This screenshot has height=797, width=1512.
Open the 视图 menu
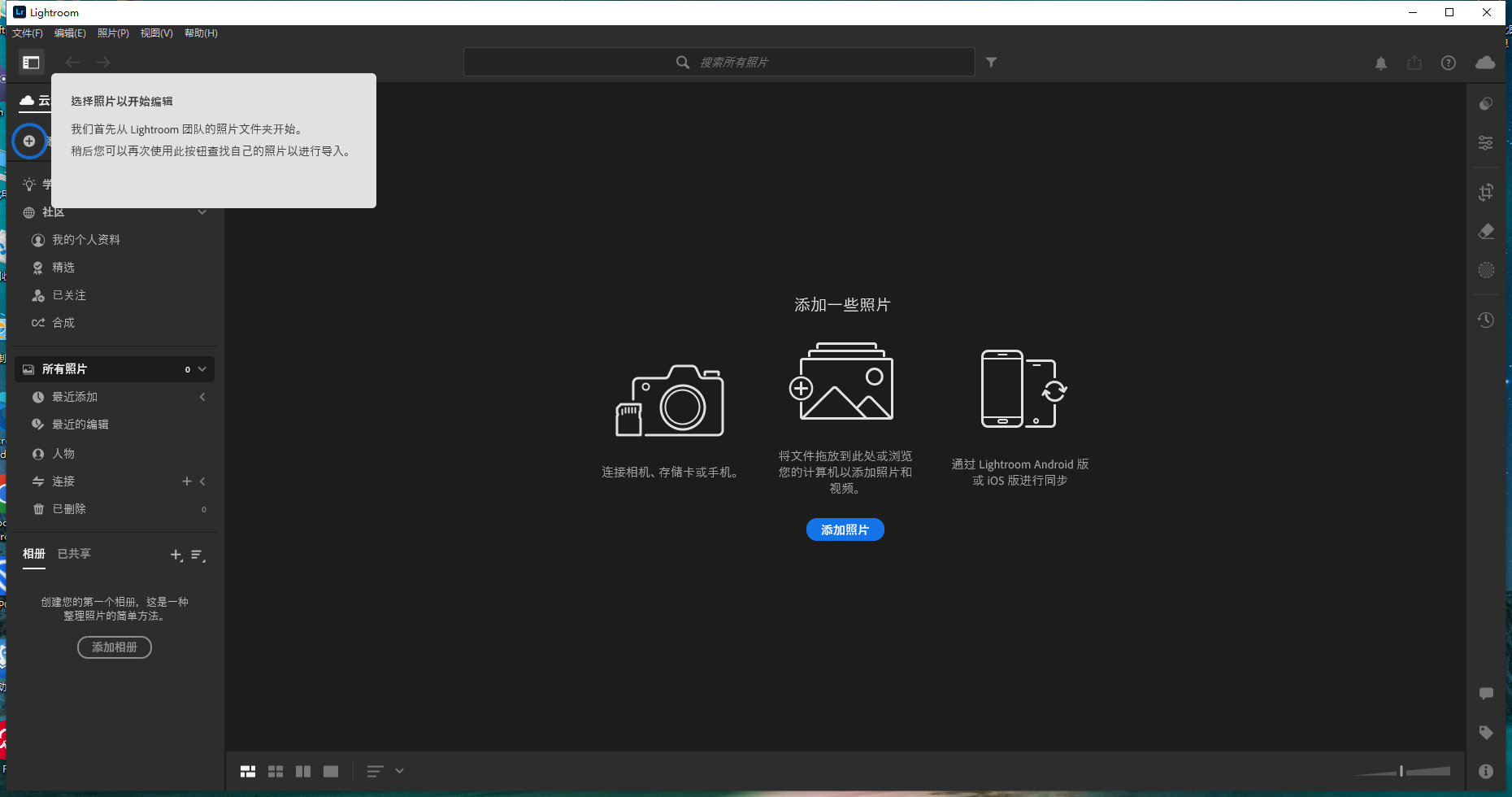(x=156, y=33)
